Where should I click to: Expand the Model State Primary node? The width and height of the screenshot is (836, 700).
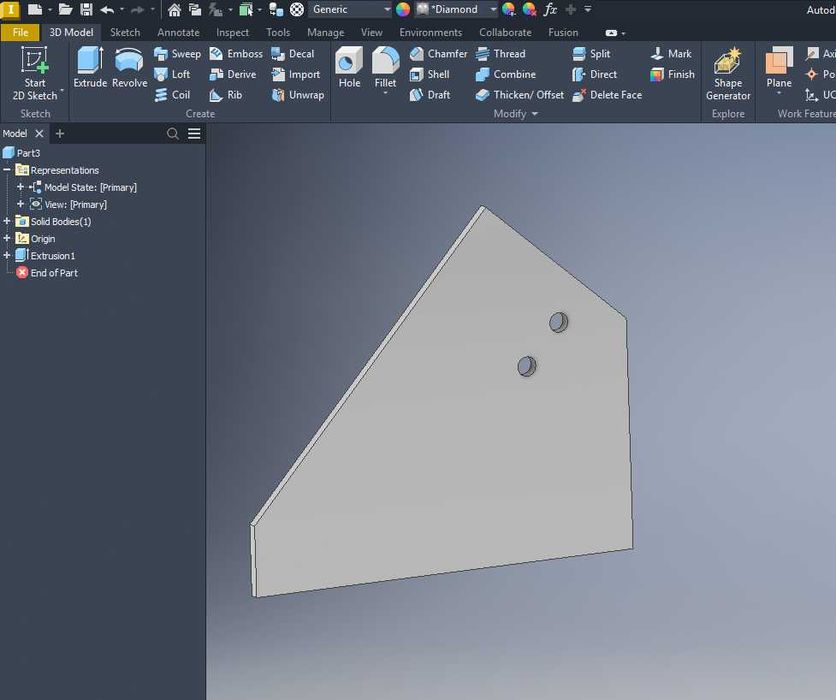[x=20, y=187]
